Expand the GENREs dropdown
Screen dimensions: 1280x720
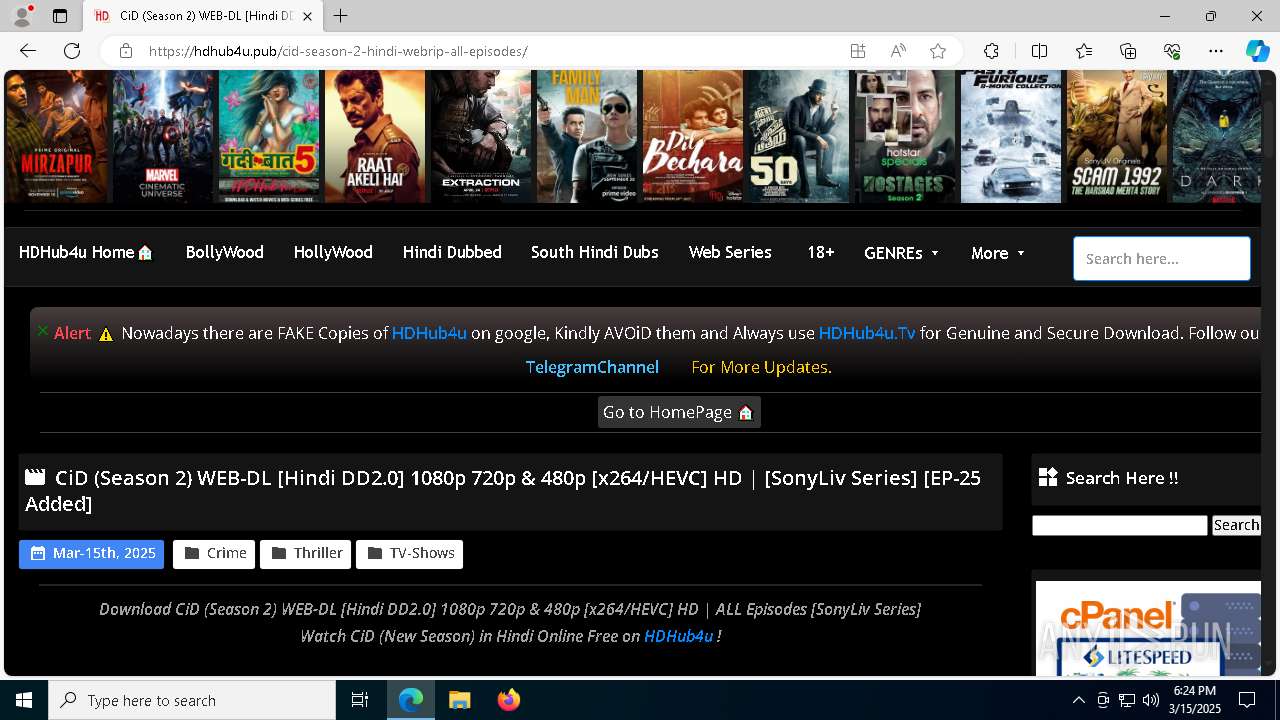pos(901,253)
